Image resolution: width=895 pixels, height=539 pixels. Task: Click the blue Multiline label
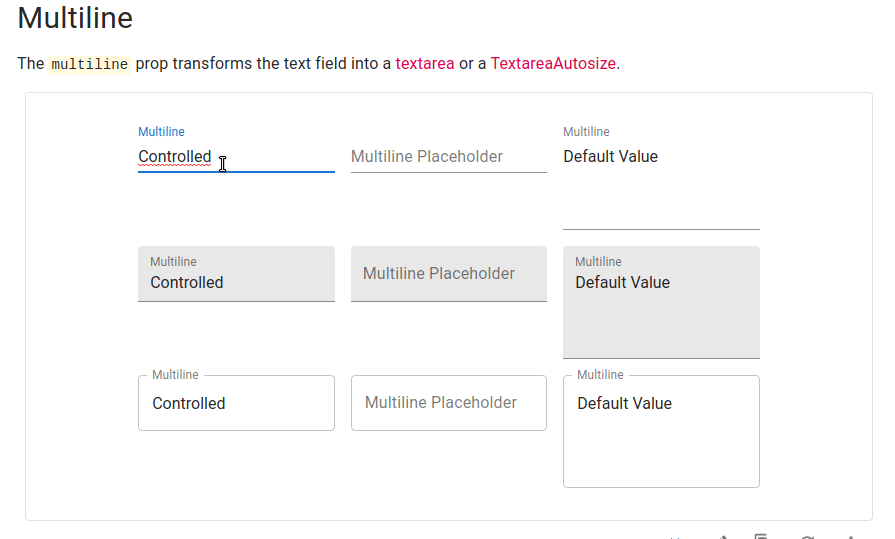[161, 131]
